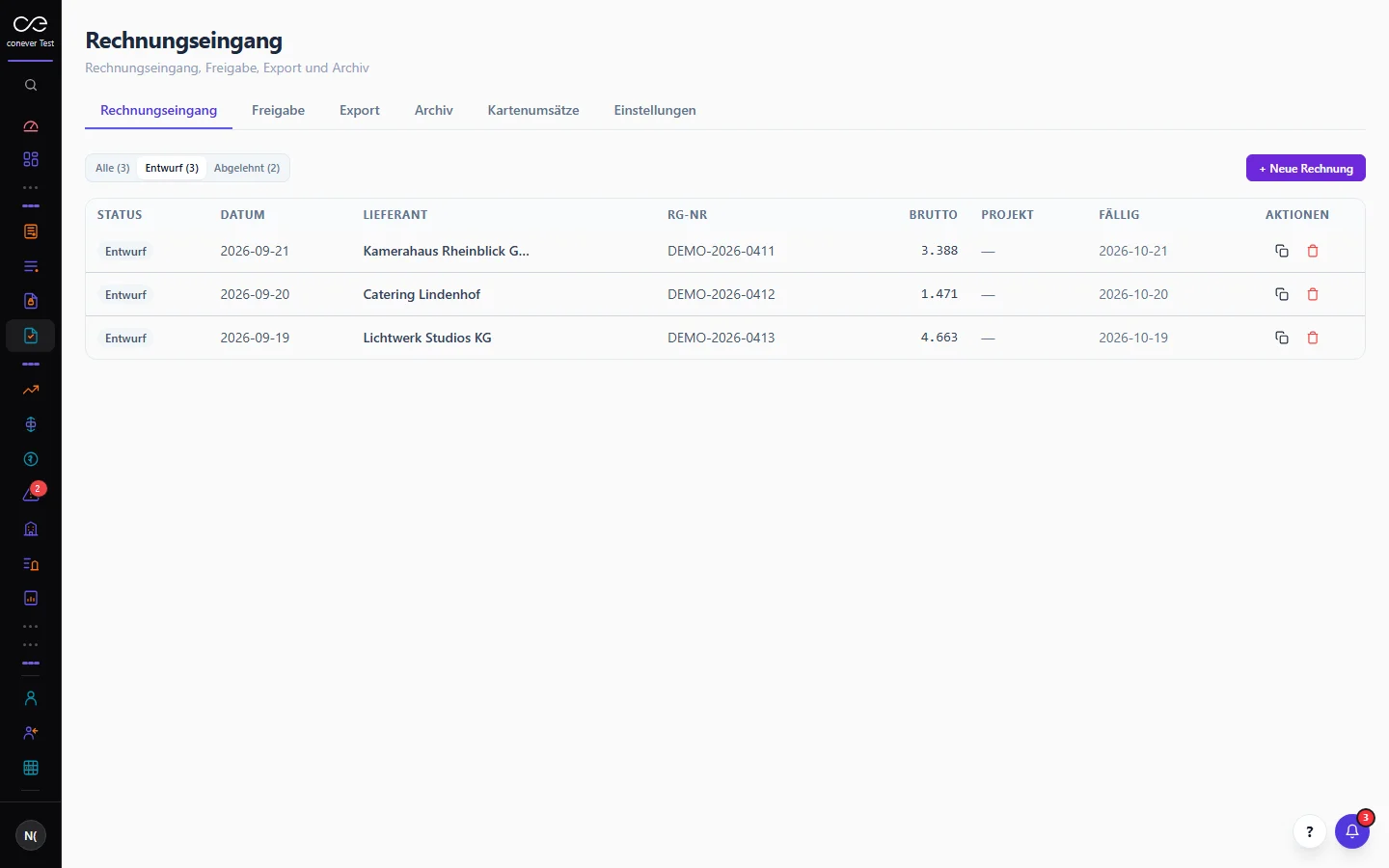The image size is (1389, 868).
Task: Click the teal table grid sidebar icon
Action: pos(31,768)
